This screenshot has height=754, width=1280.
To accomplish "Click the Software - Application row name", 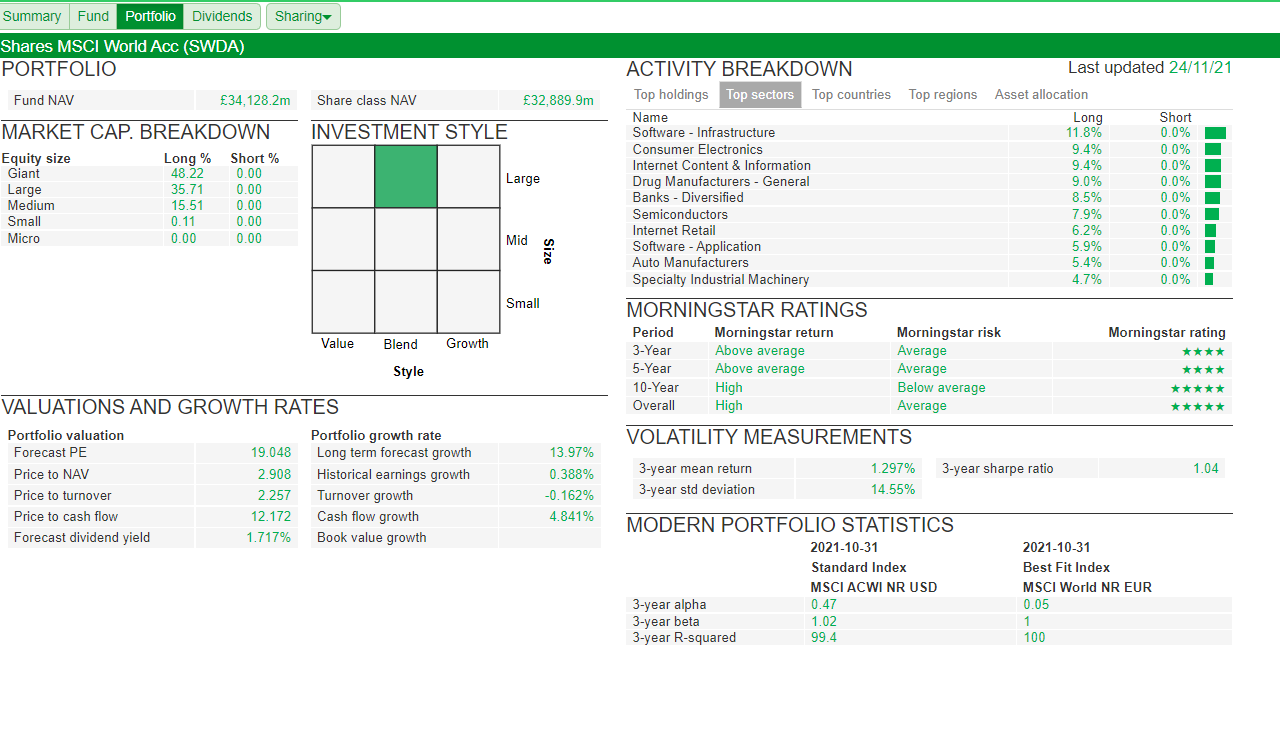I will (697, 246).
